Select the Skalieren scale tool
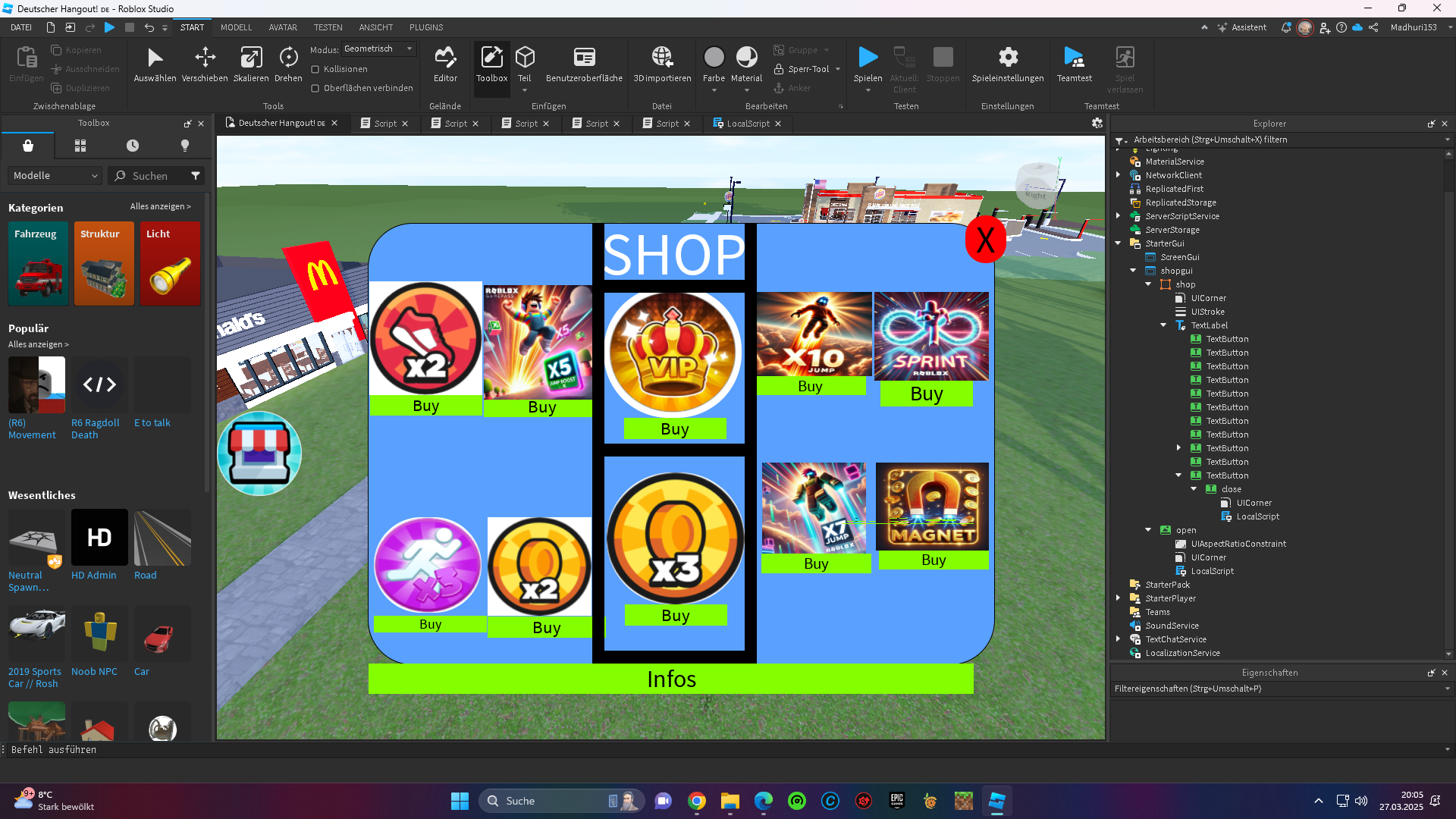 [x=251, y=64]
